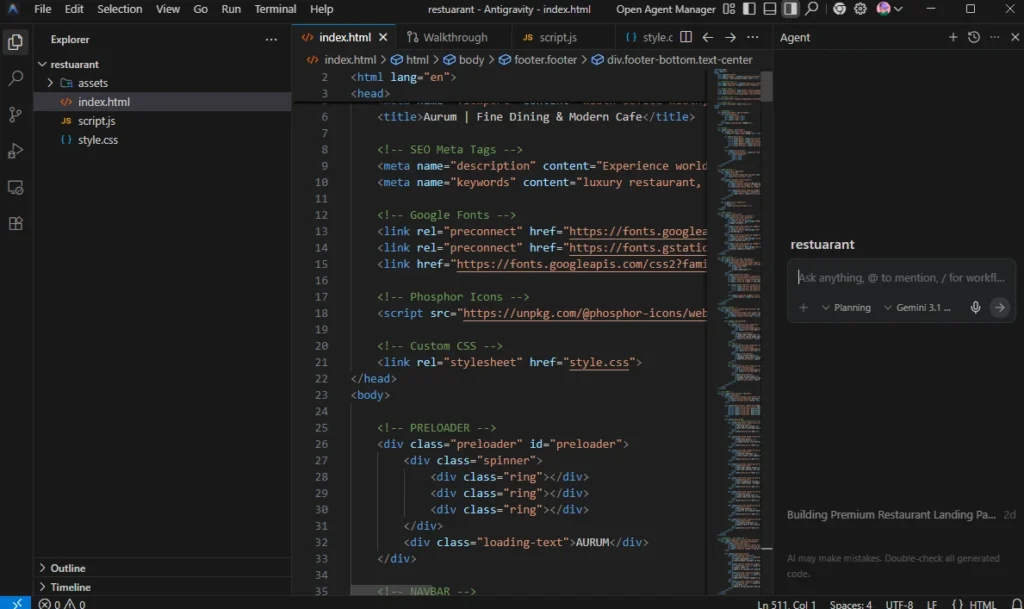This screenshot has height=609, width=1024.
Task: Toggle the Agent secondary side bar
Action: (790, 9)
